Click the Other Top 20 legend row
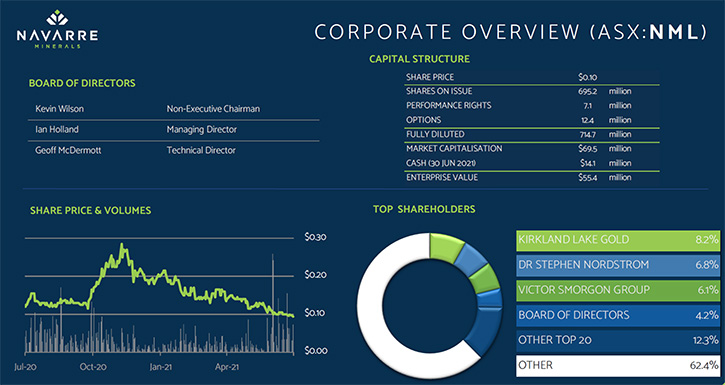The height and width of the screenshot is (385, 725). click(x=618, y=341)
